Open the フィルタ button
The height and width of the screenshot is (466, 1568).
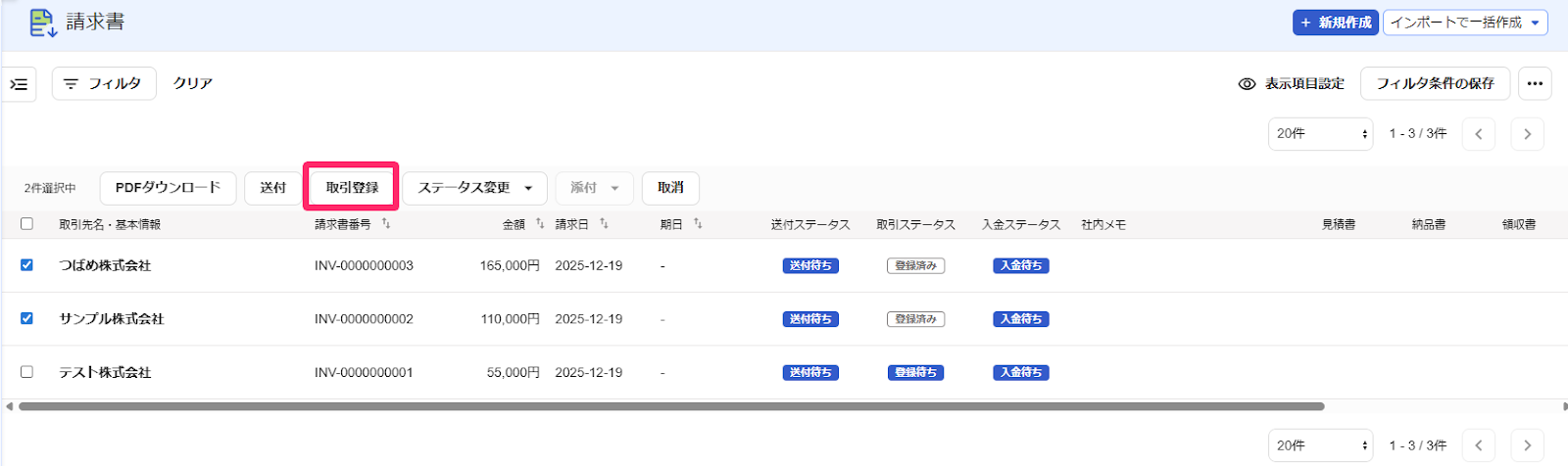pos(104,84)
